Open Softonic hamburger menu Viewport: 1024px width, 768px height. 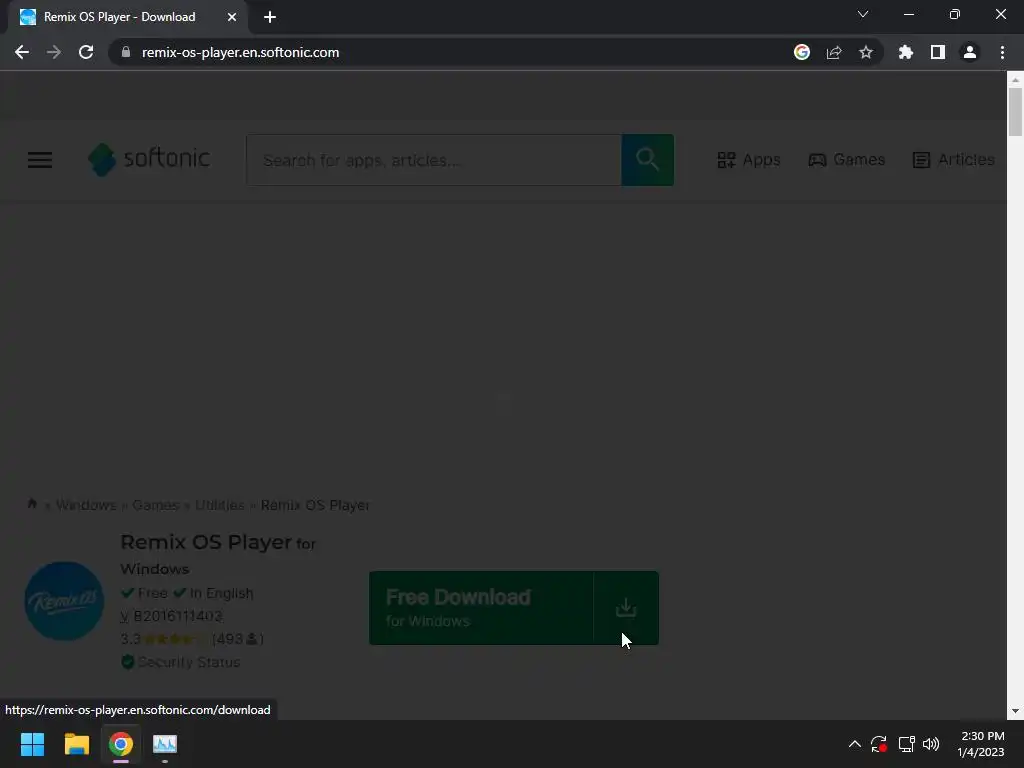click(x=40, y=160)
